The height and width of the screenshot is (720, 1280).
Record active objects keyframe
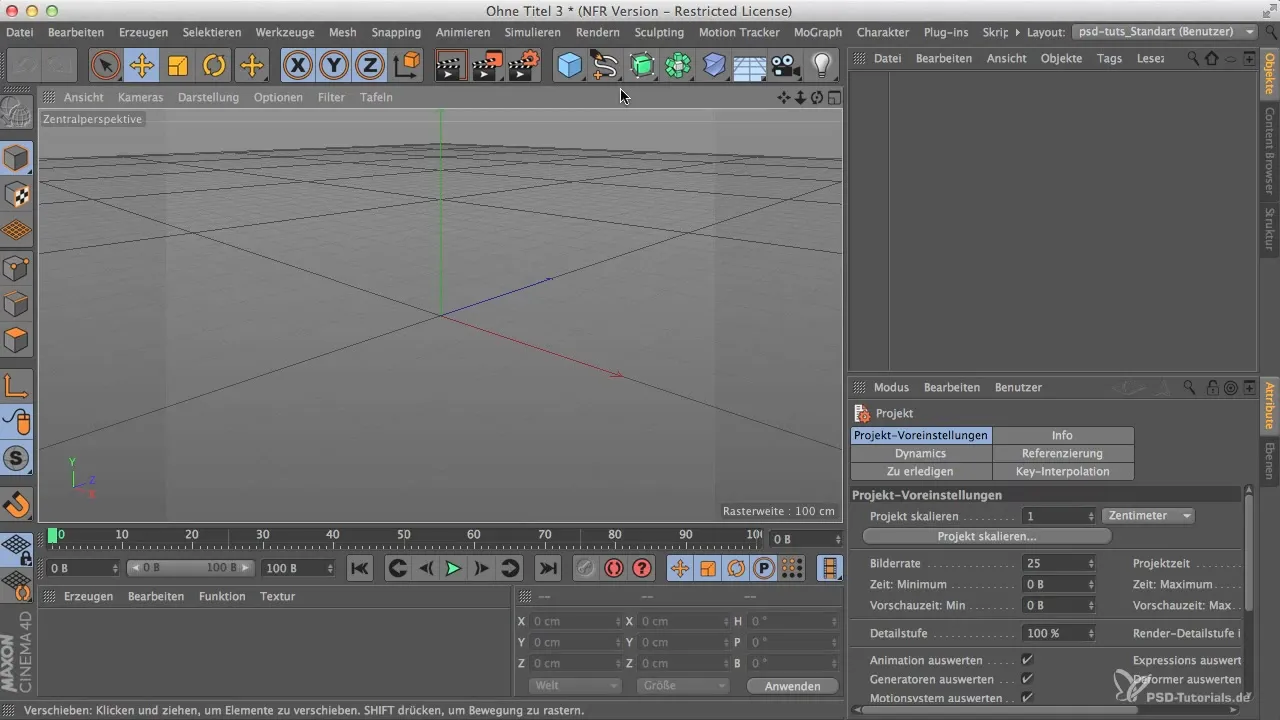[585, 568]
